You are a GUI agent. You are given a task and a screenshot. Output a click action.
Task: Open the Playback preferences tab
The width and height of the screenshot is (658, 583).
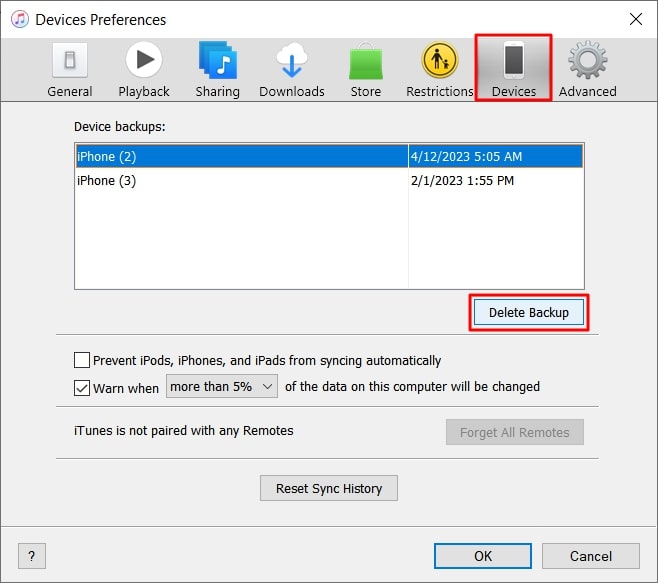tap(144, 70)
